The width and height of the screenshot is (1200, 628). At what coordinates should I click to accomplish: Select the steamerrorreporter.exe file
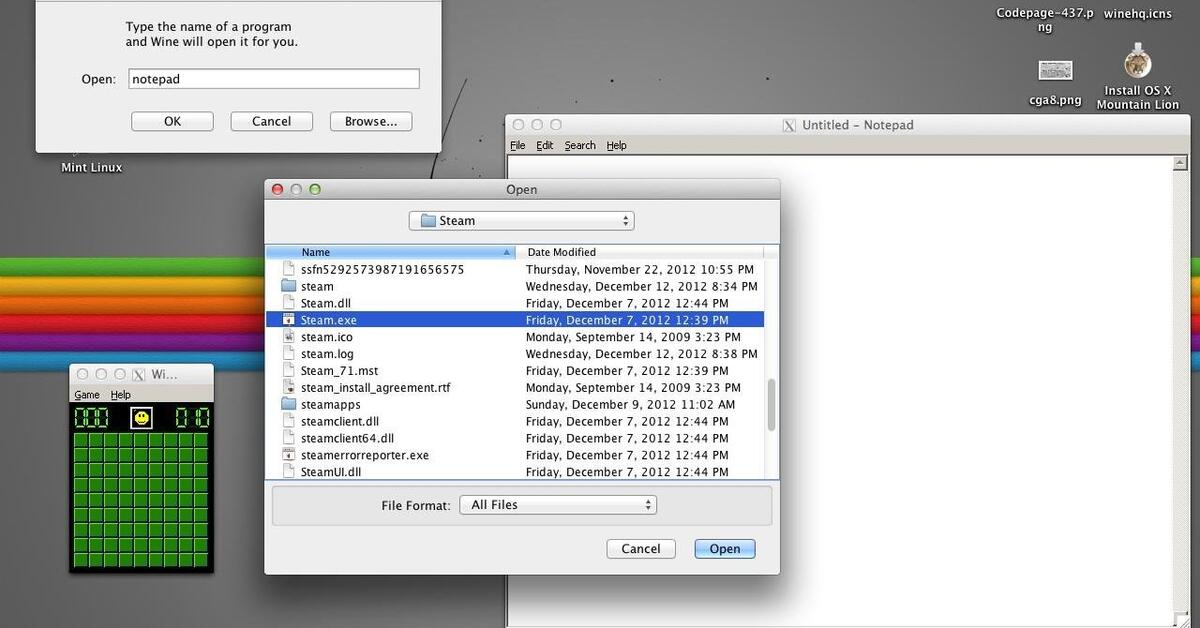(x=365, y=454)
